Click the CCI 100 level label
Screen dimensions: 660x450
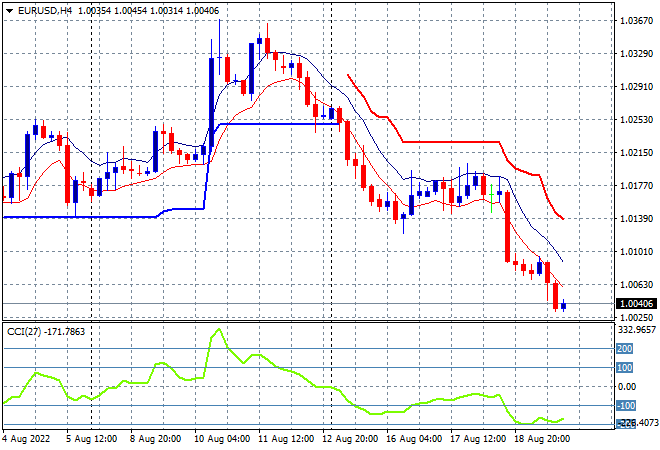[x=625, y=367]
